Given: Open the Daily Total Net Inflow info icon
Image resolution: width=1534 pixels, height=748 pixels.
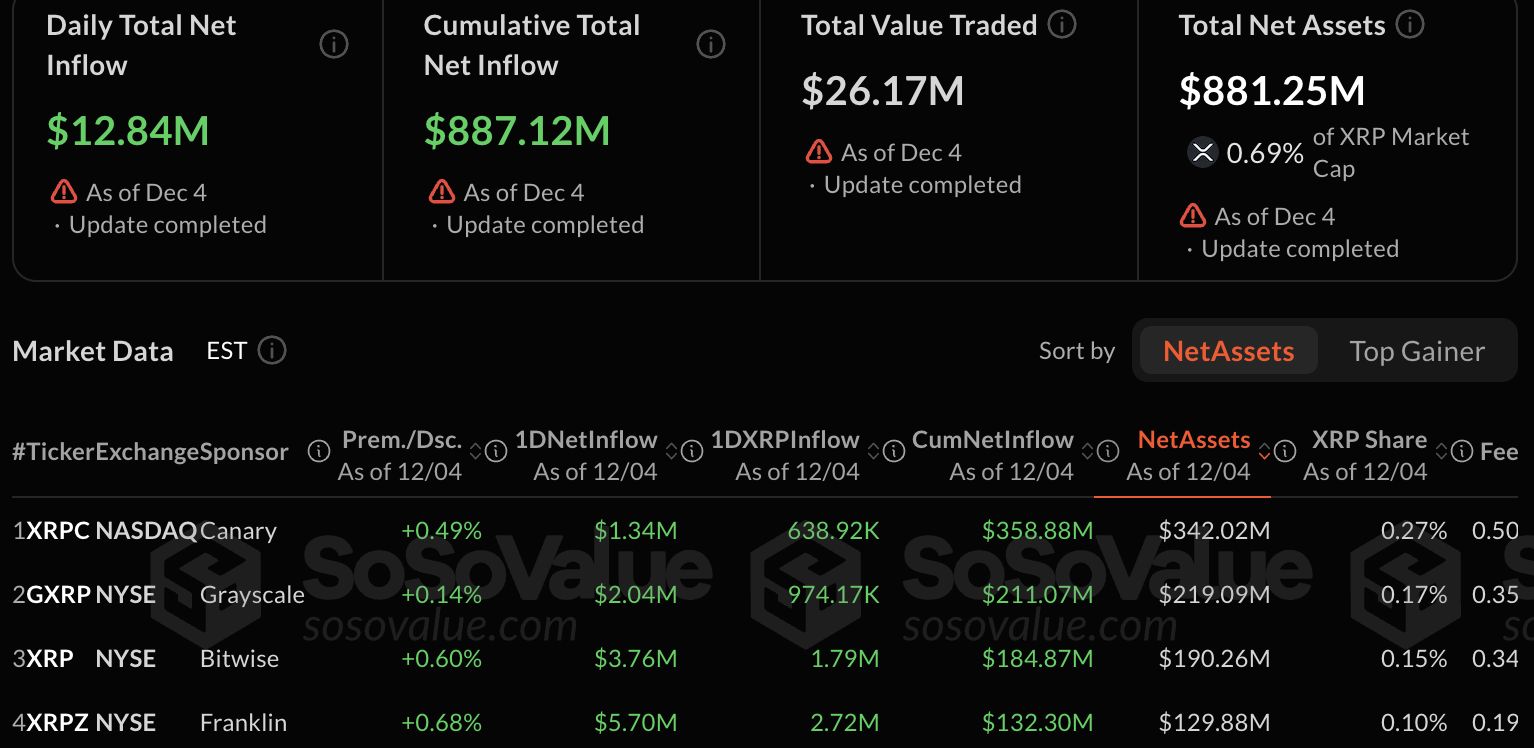Looking at the screenshot, I should click(334, 44).
